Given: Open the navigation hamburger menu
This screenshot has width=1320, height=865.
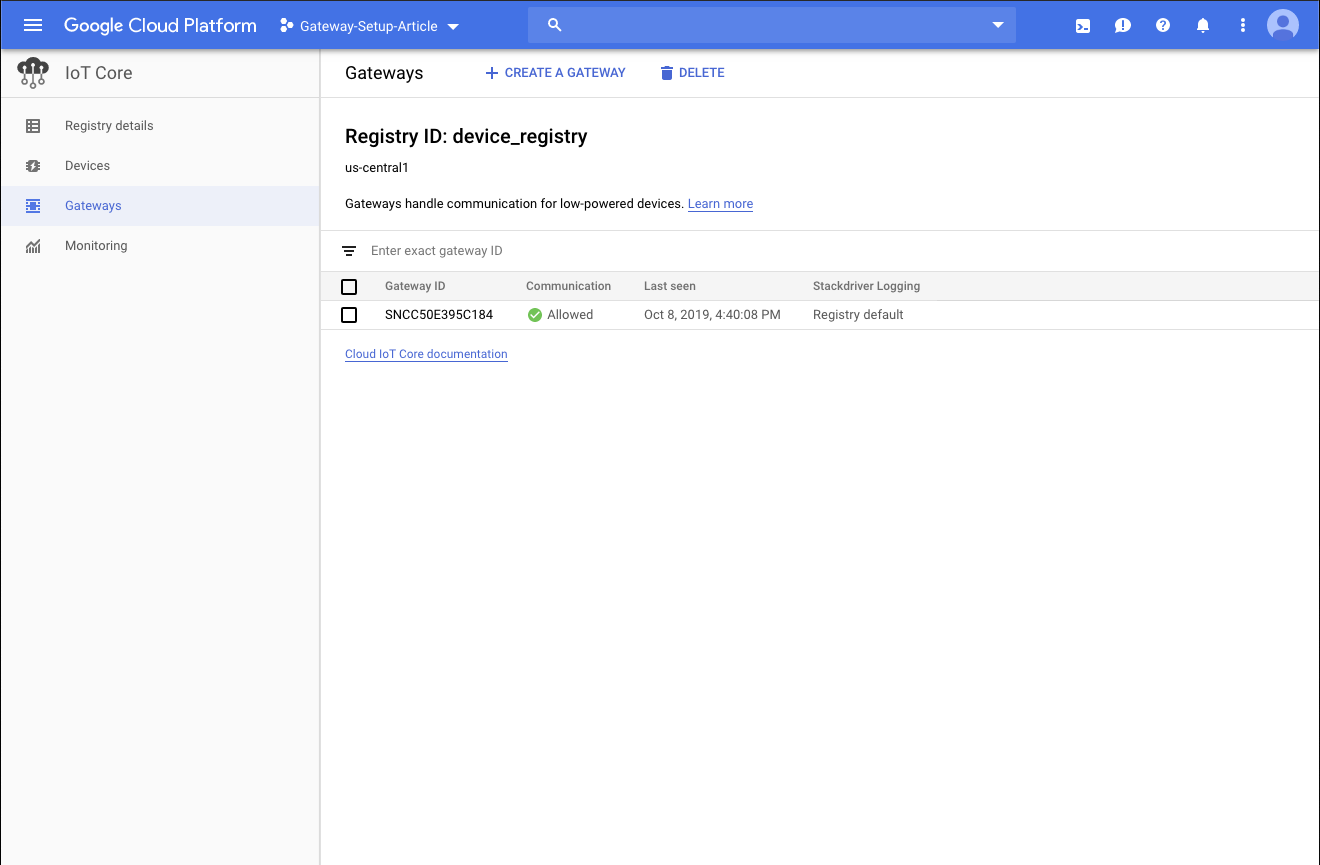Looking at the screenshot, I should tap(33, 25).
